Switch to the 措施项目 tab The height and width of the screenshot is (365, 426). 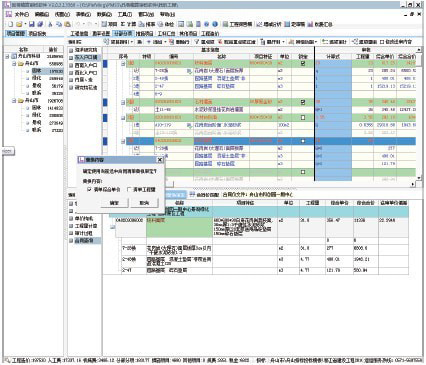pos(144,33)
